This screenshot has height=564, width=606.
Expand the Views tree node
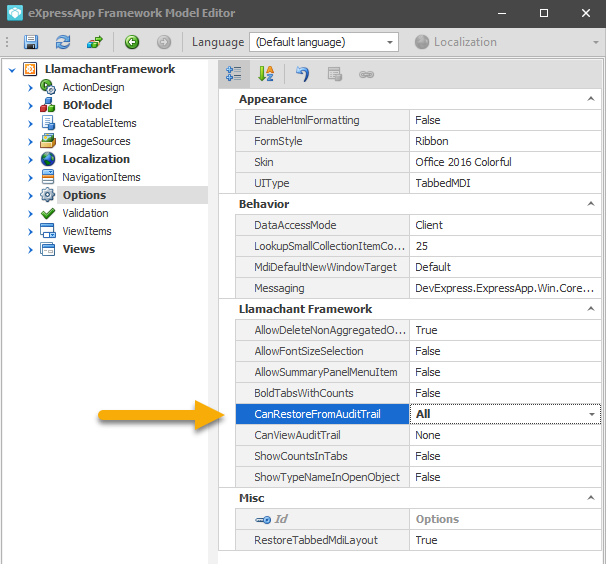[30, 250]
